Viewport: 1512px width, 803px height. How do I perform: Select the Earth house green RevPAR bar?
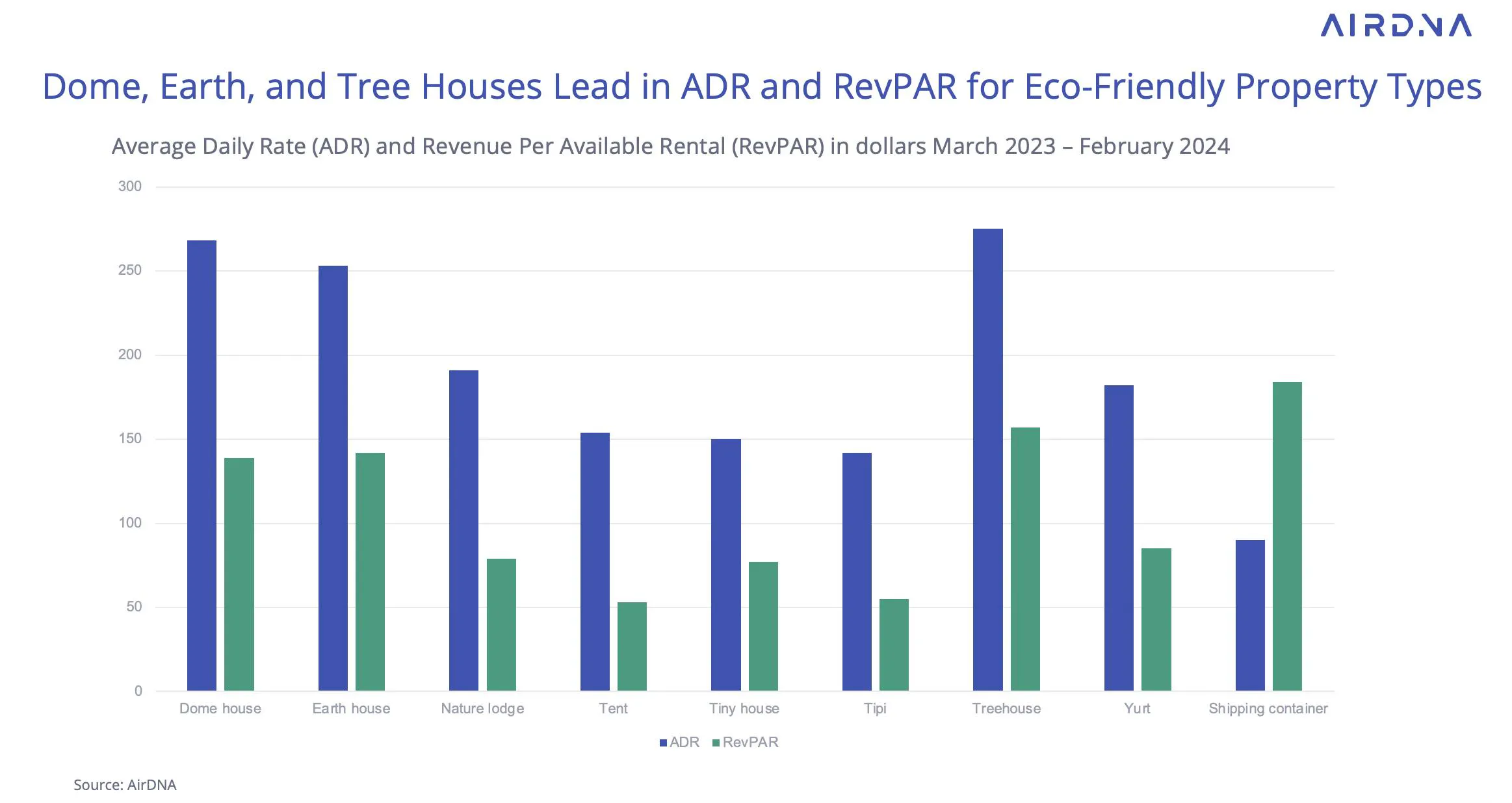[370, 572]
